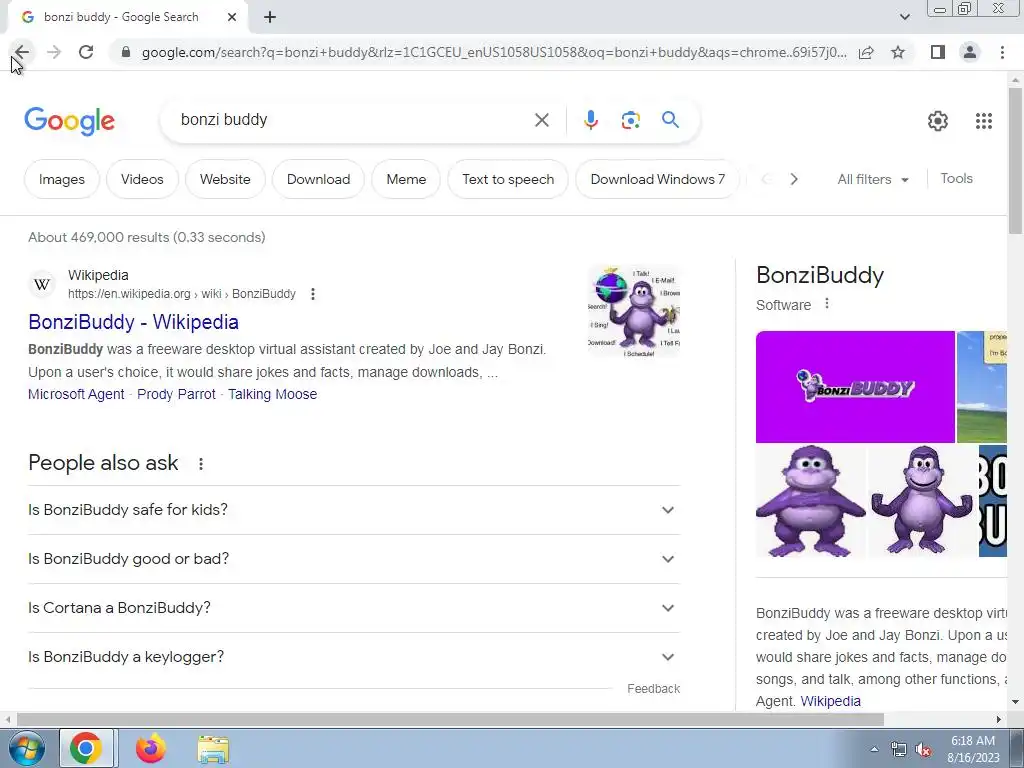Click the muted volume tray icon

click(923, 750)
